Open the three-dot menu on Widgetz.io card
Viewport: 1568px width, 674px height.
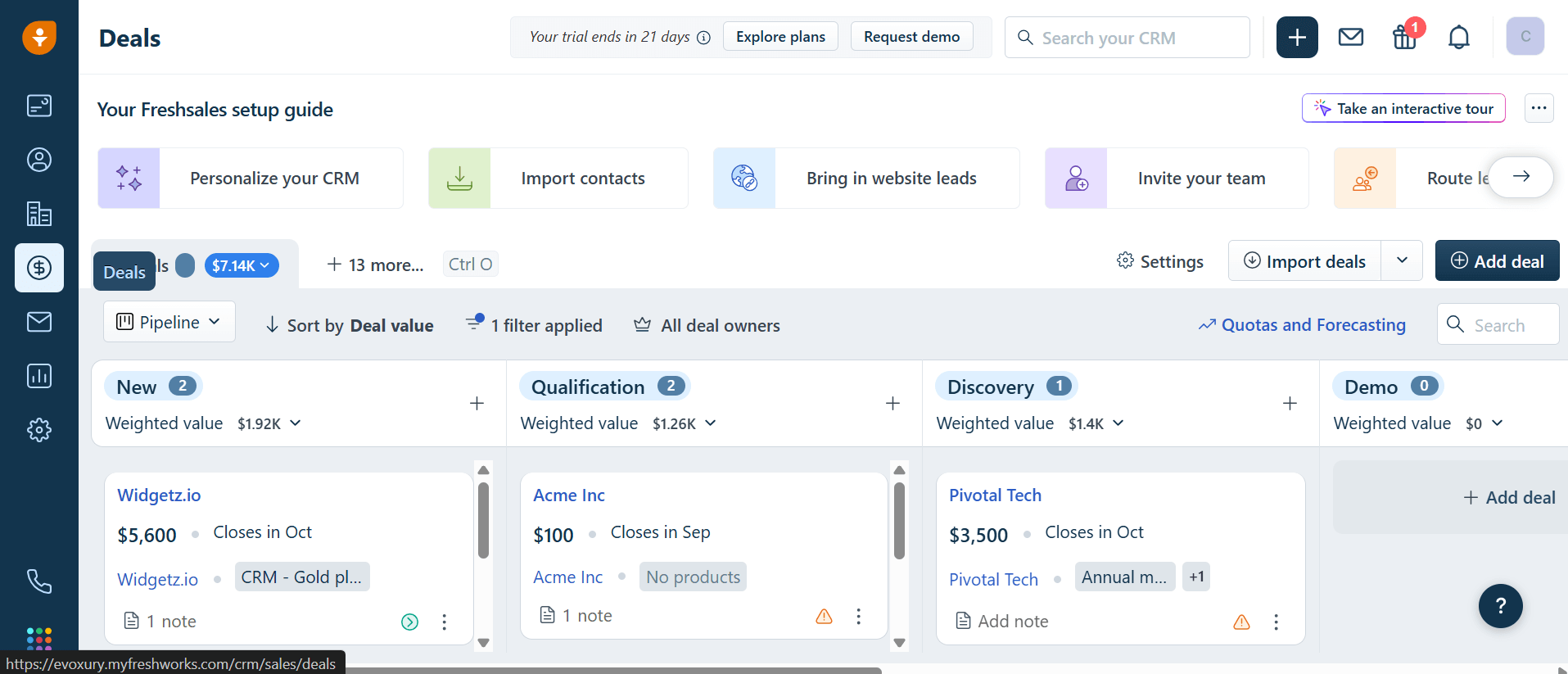coord(444,622)
